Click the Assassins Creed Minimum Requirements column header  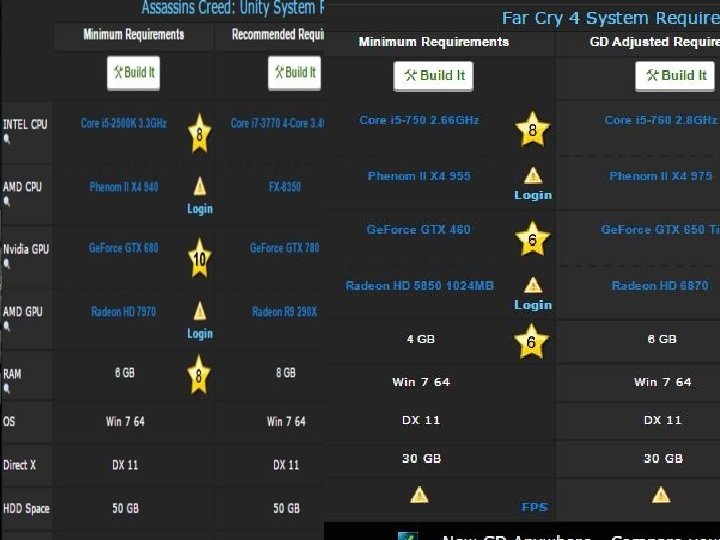(x=134, y=34)
